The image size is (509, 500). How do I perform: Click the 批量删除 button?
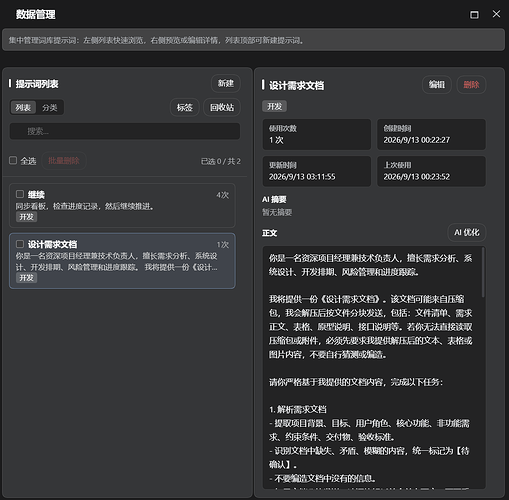click(x=64, y=161)
